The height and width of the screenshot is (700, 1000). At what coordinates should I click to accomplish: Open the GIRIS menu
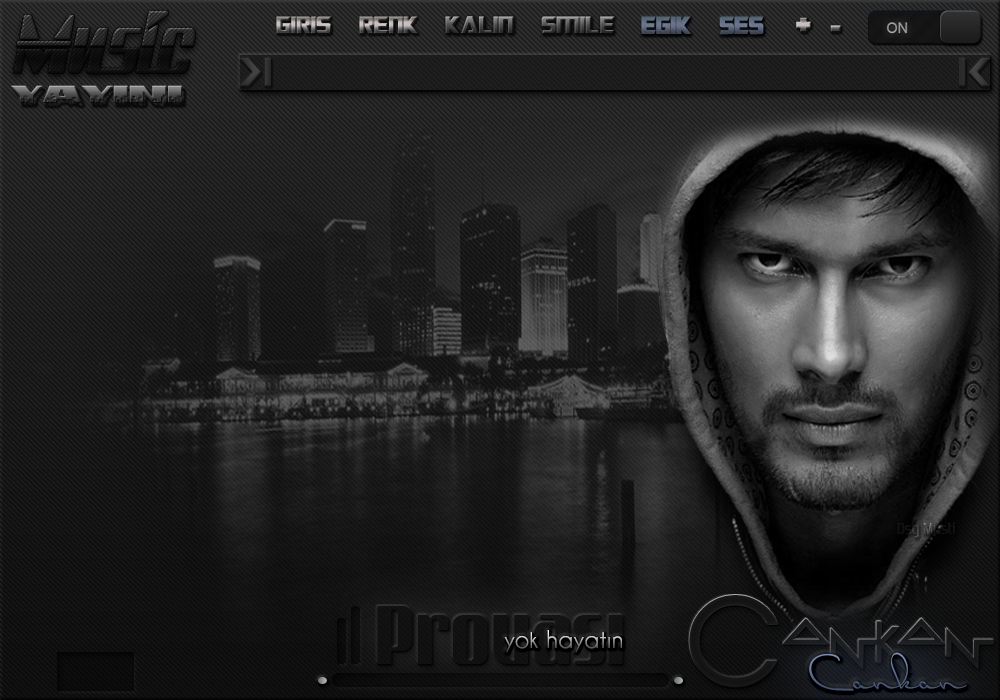click(x=303, y=26)
